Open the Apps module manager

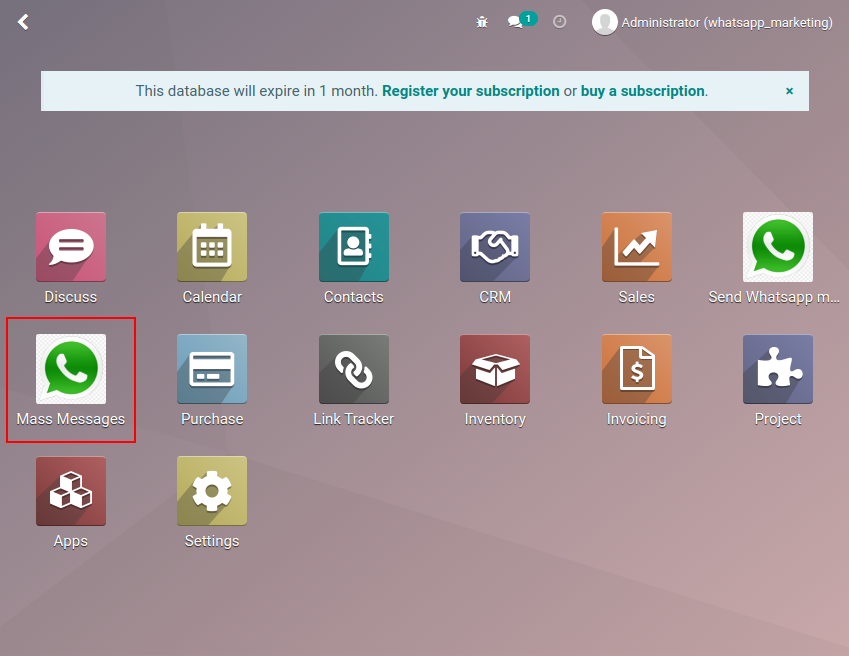70,491
